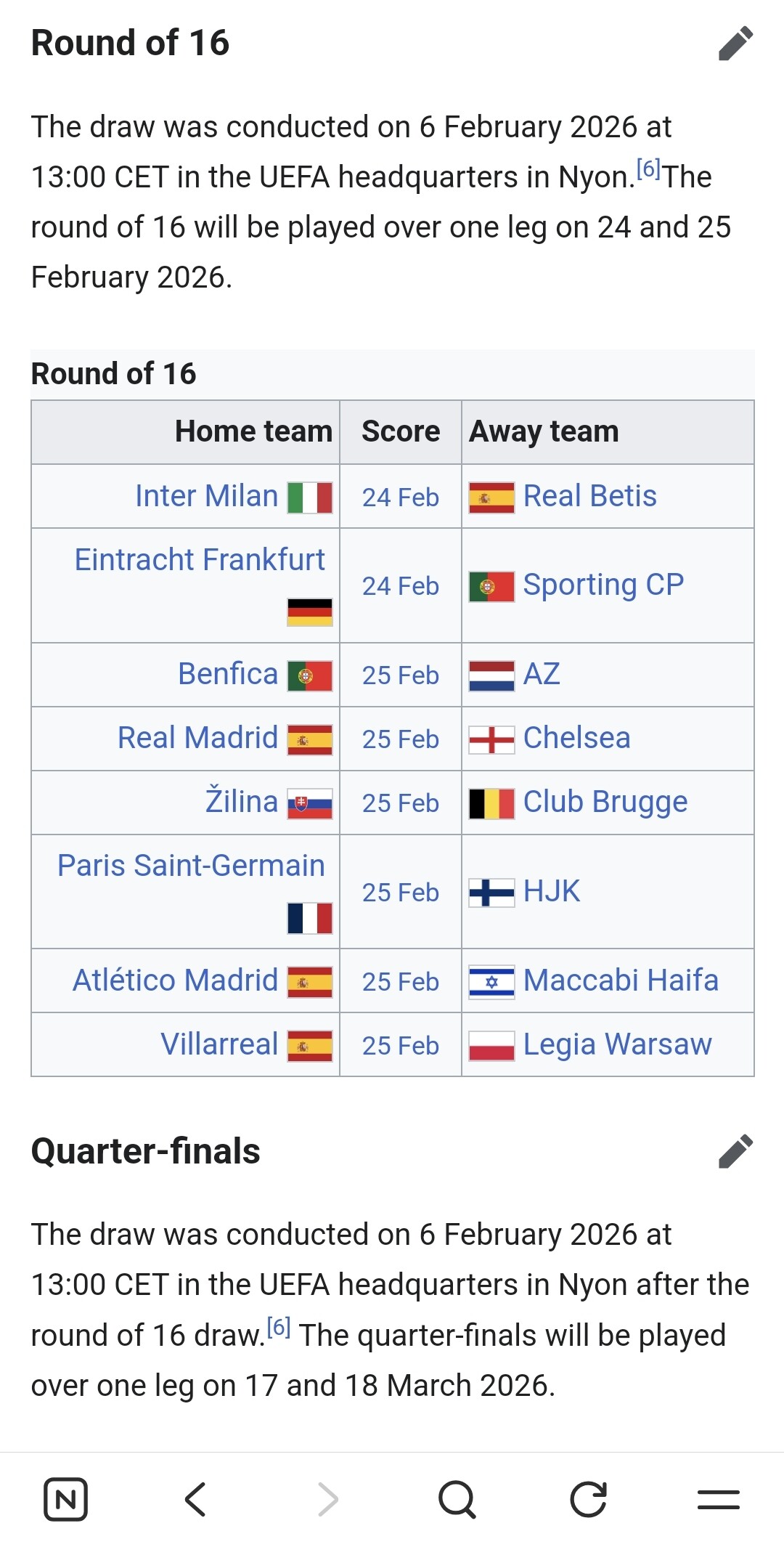The height and width of the screenshot is (1547, 784).
Task: Open citation [6] after Nyon
Action: point(648,169)
